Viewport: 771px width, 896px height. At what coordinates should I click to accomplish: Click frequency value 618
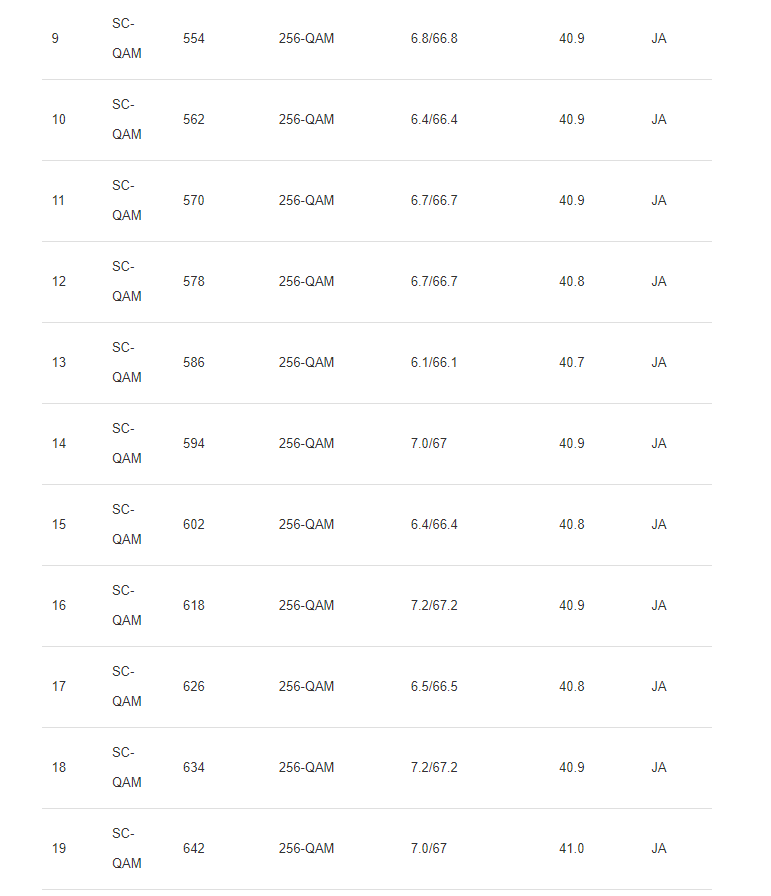click(194, 606)
